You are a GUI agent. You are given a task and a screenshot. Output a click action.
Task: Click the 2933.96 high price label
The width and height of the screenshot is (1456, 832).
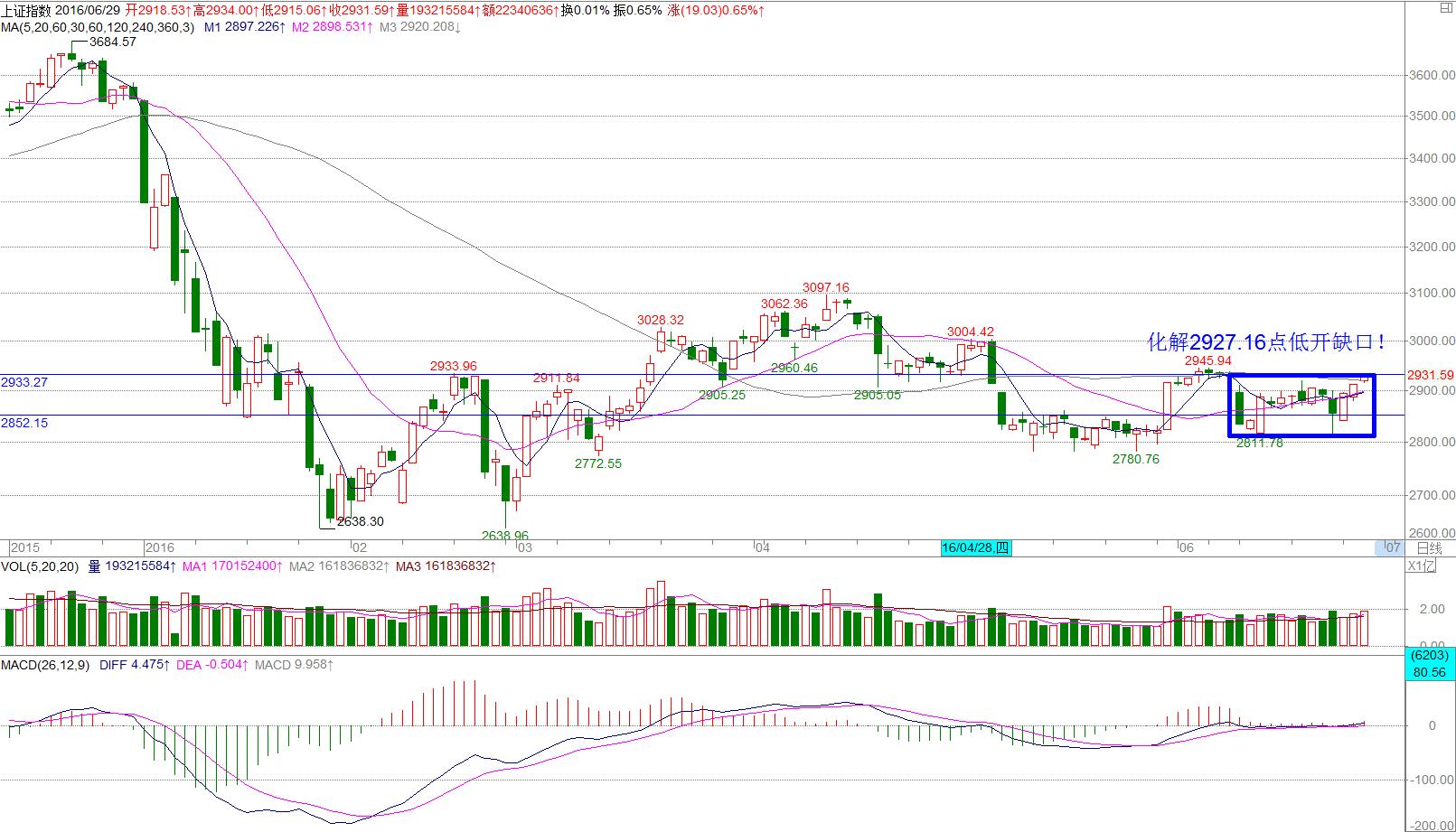pos(454,366)
